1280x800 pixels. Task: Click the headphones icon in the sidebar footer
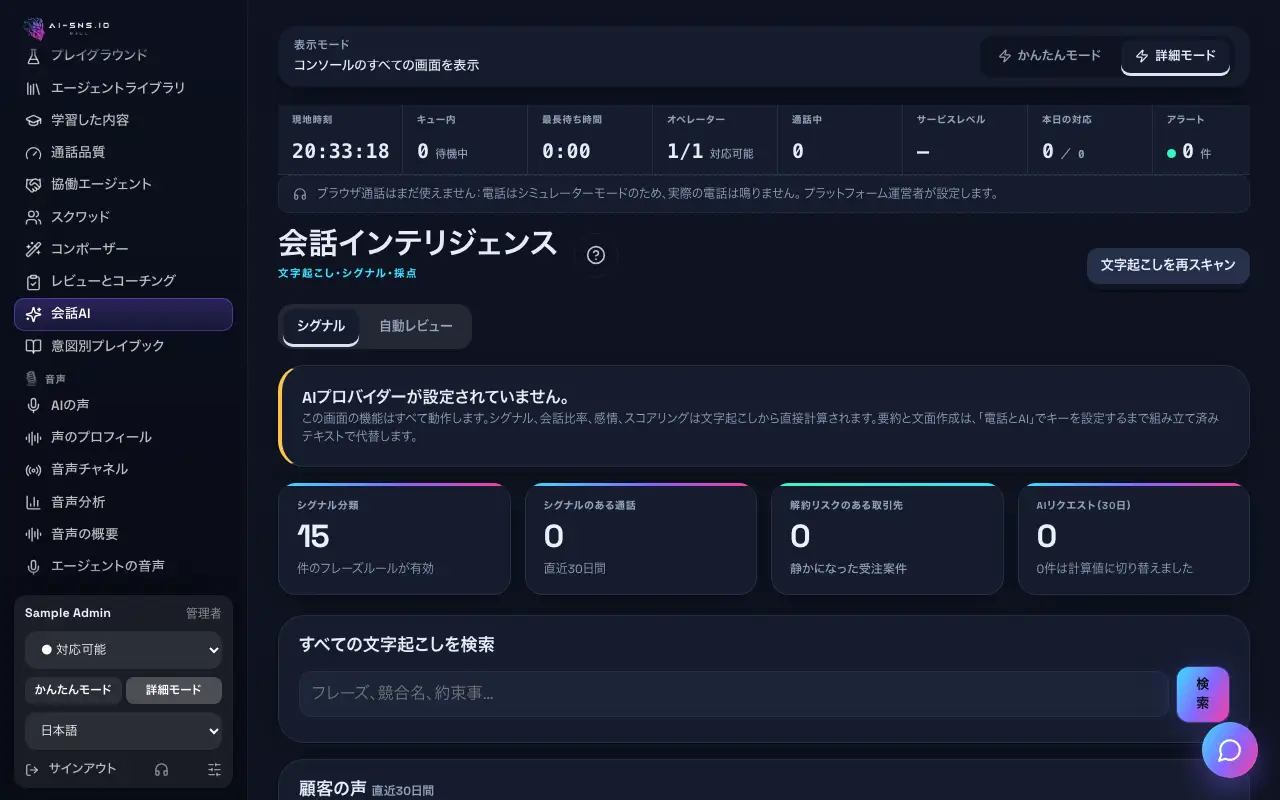[161, 769]
